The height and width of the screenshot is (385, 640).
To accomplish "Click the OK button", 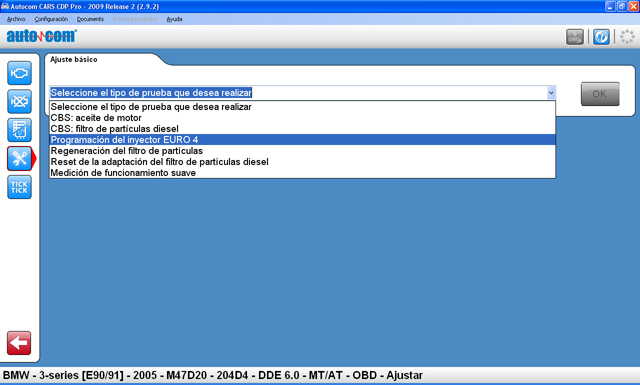I will pyautogui.click(x=600, y=94).
